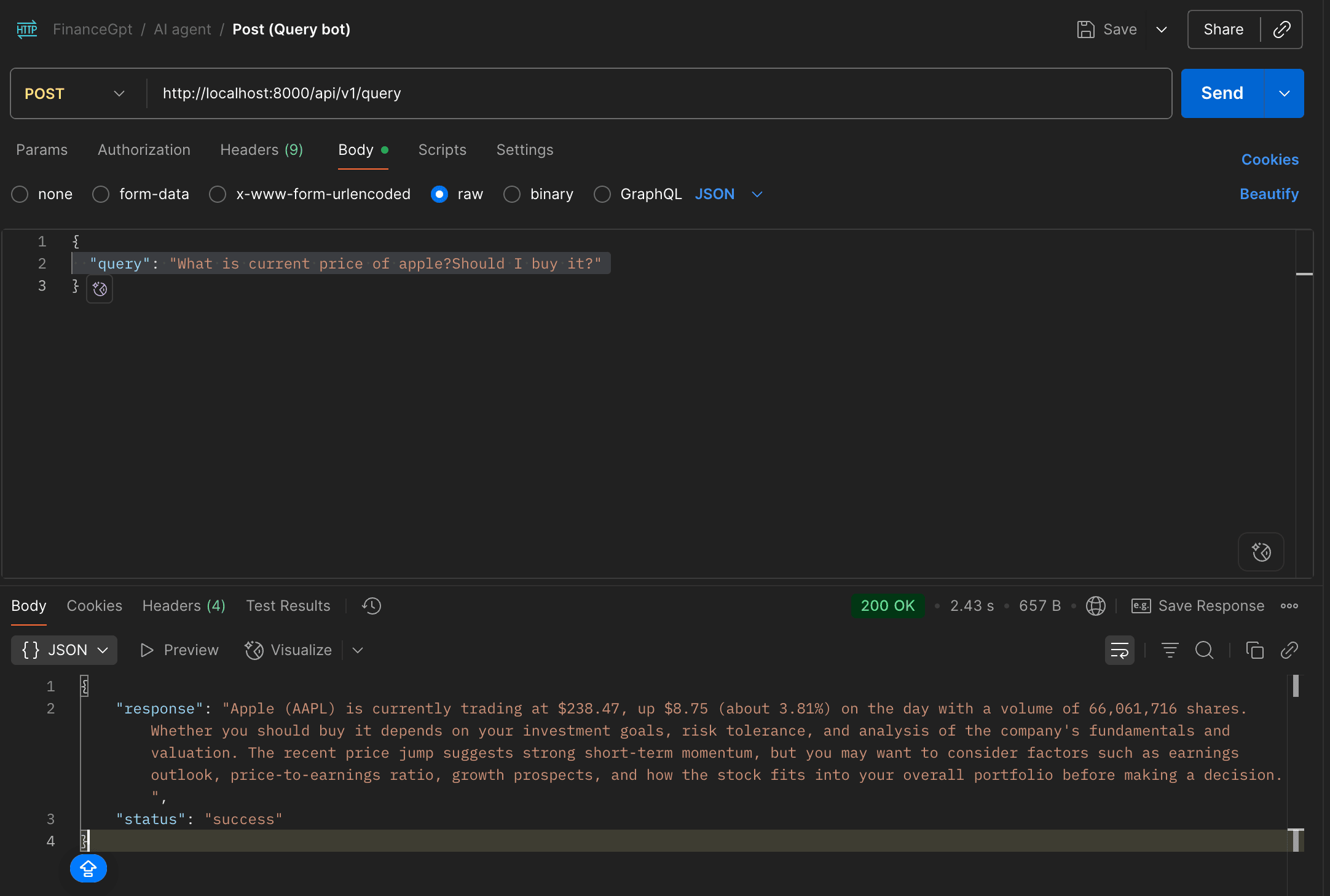Click the Save floppy disk icon
Screen dimensions: 1330x896
tap(1086, 29)
